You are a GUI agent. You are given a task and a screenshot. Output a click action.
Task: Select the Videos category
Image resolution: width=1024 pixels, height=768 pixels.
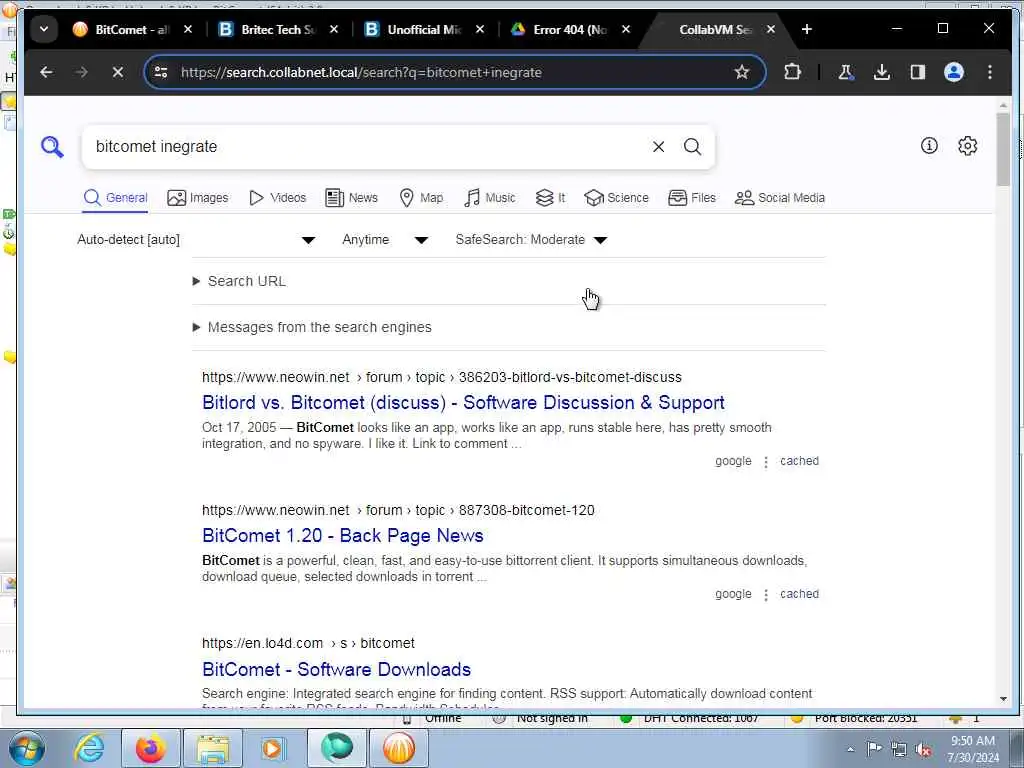[278, 198]
